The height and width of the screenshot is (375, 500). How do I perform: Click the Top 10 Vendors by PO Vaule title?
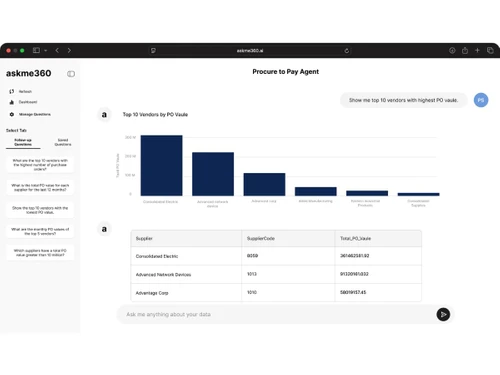tap(155, 114)
